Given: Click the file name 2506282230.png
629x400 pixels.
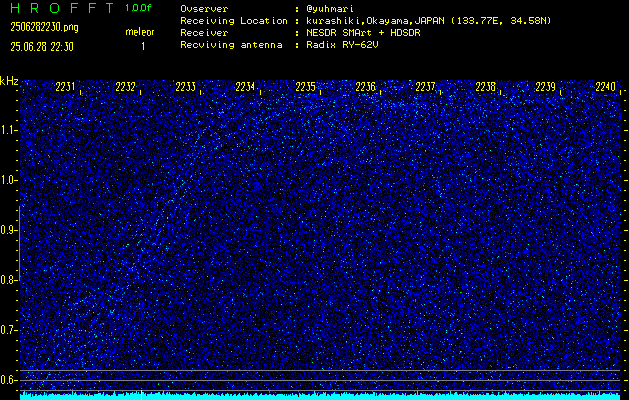Looking at the screenshot, I should click(x=45, y=27).
